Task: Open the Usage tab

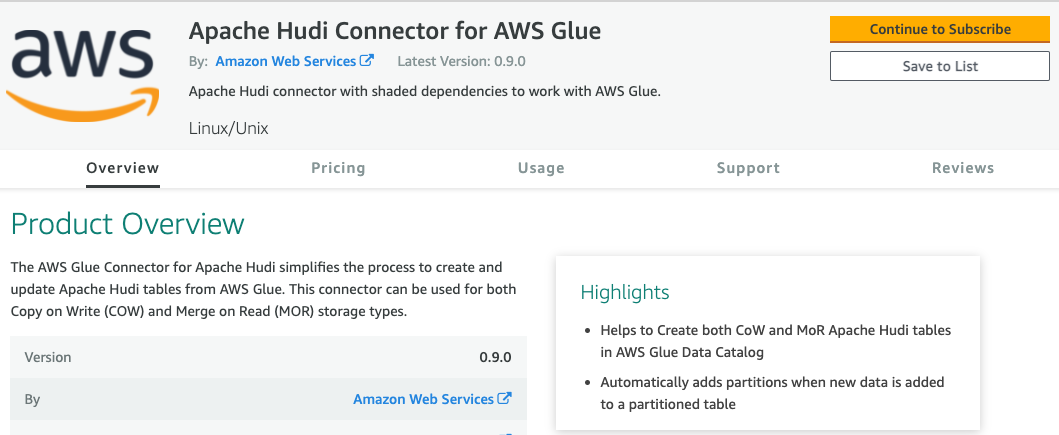Action: tap(541, 168)
